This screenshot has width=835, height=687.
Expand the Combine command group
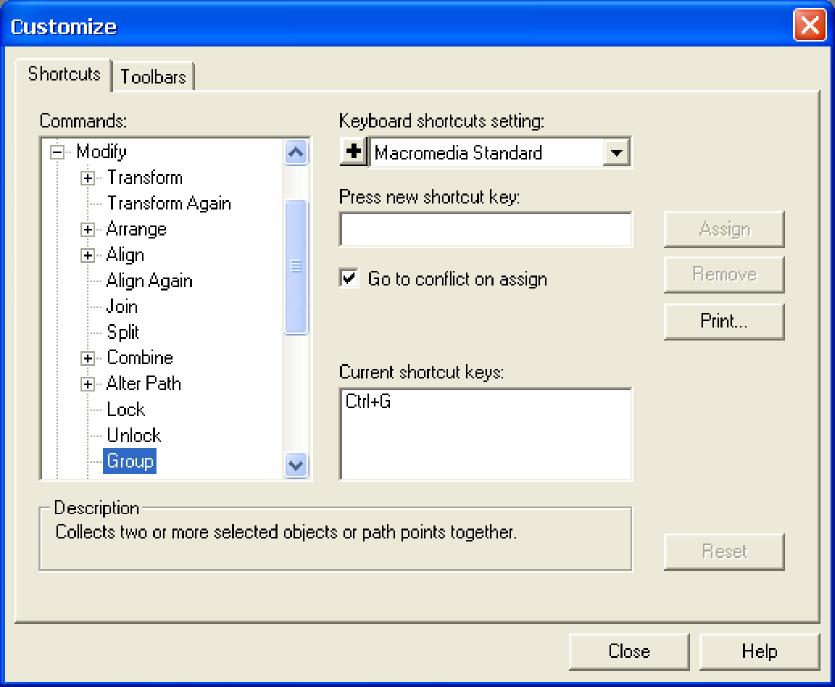[88, 358]
